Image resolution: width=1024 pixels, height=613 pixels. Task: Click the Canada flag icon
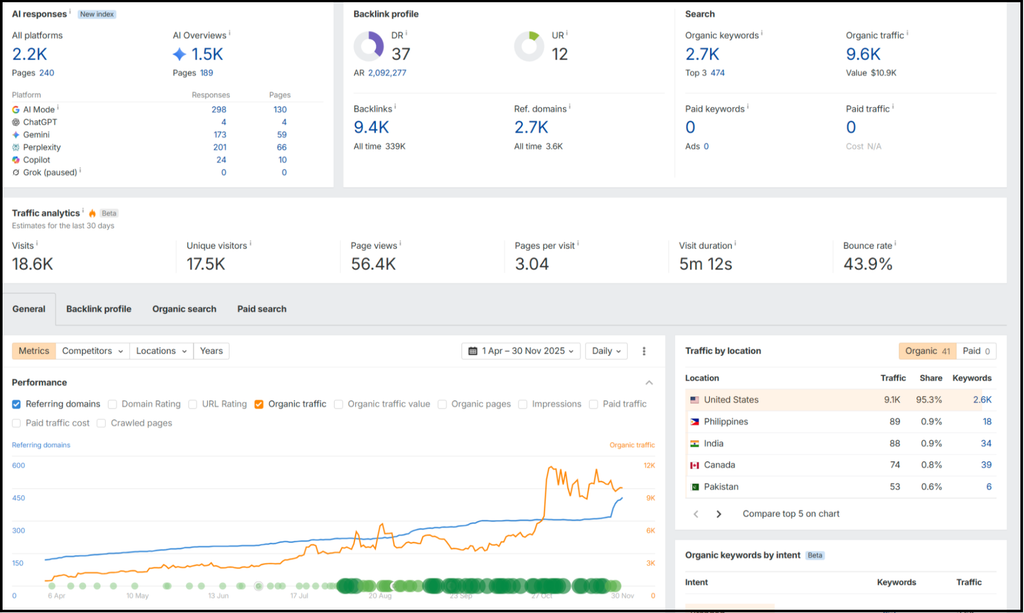(694, 465)
